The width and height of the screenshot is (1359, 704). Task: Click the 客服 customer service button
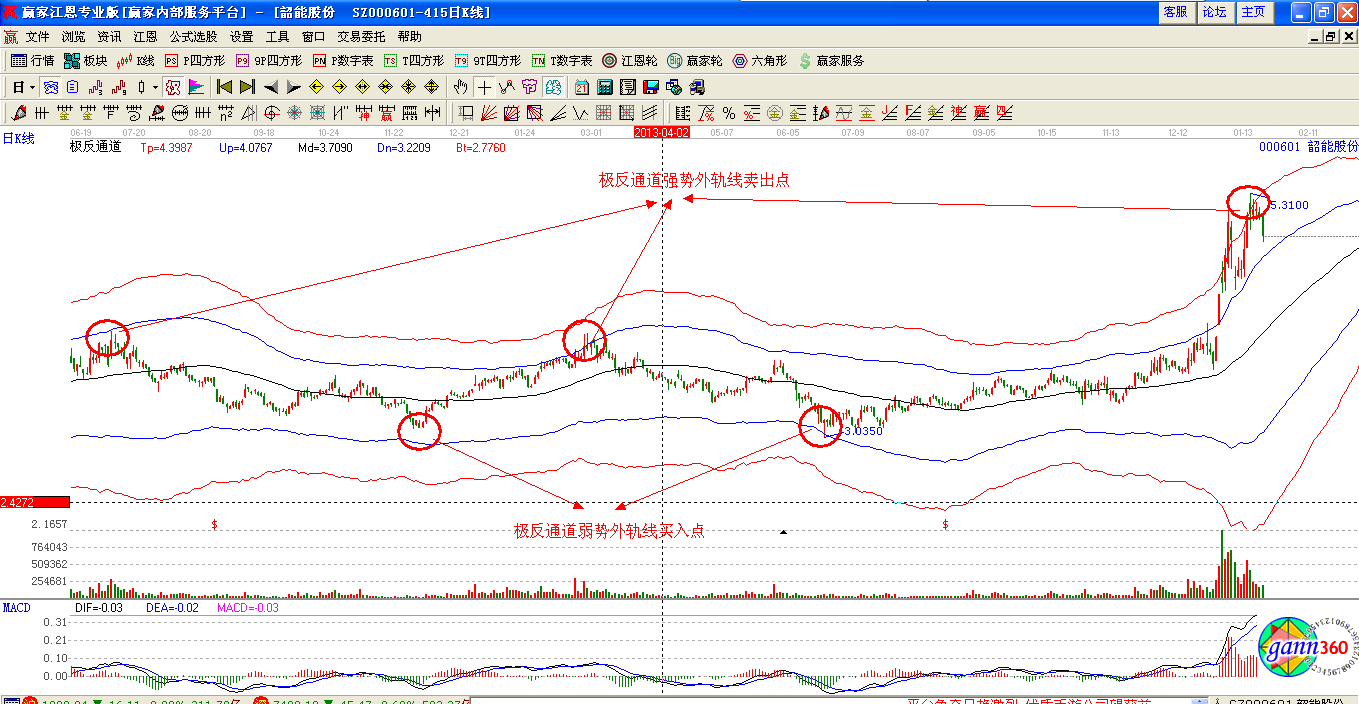1174,12
